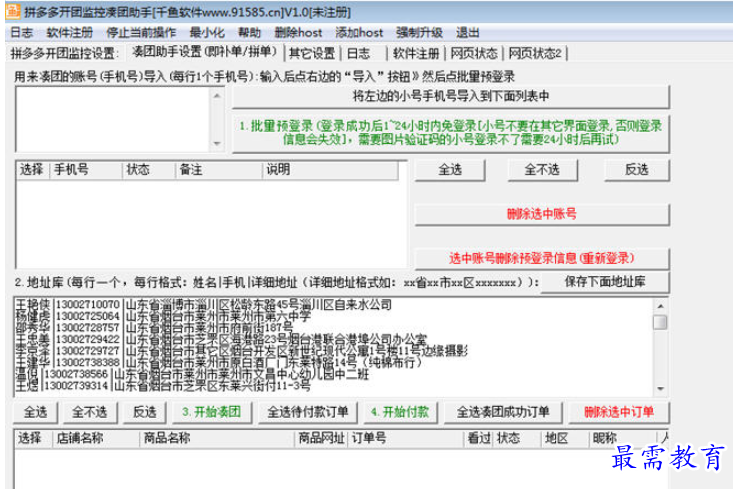
Task: Click 店铺名称 column header
Action: tap(96, 439)
